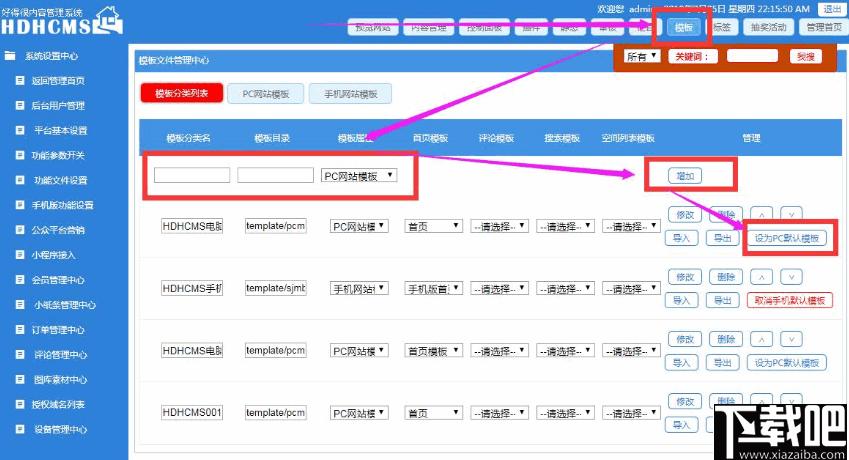Open the PC网站模板 dropdown in the add row

pos(359,176)
